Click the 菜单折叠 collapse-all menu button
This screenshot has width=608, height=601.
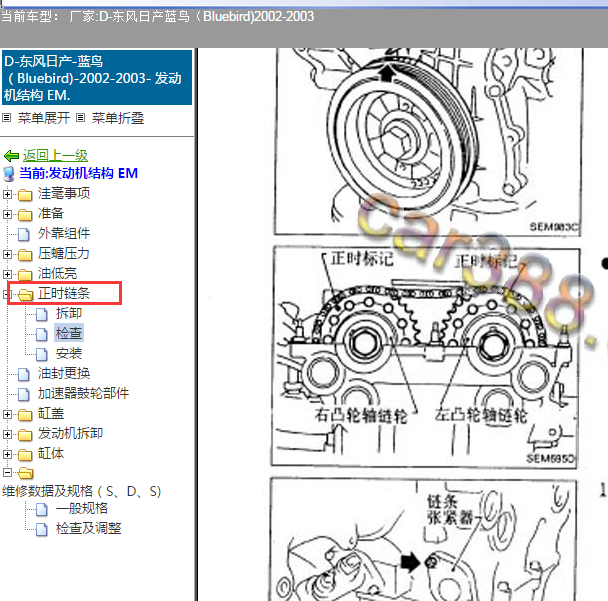pos(117,118)
